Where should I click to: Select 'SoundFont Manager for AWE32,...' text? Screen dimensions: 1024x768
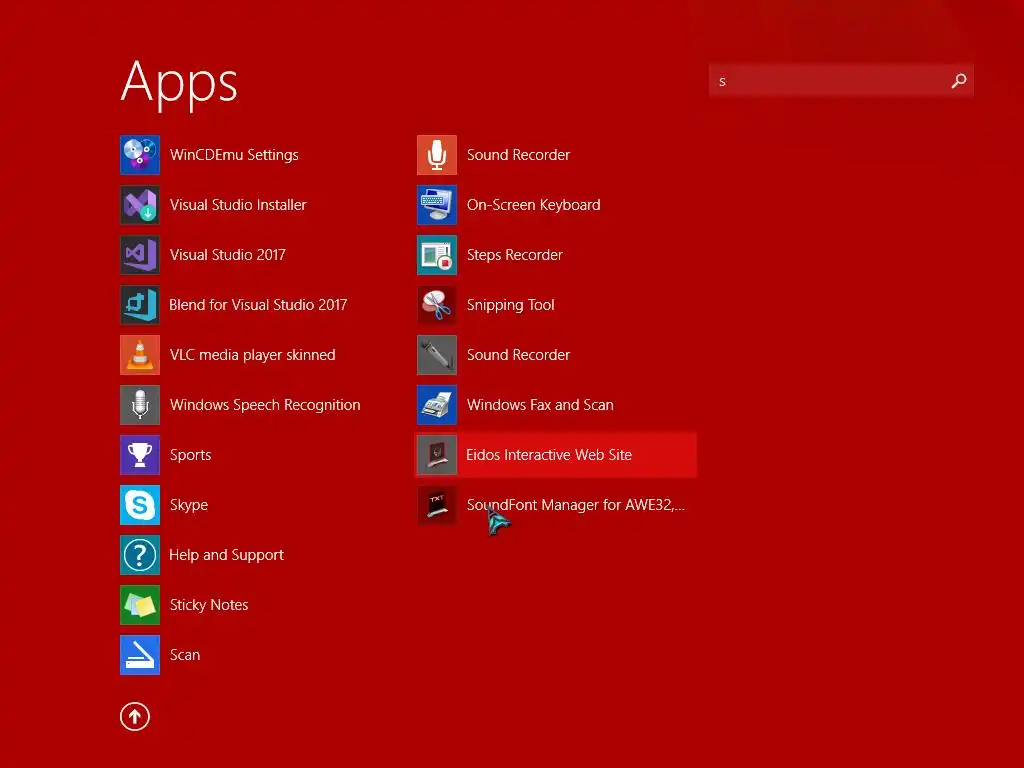575,505
